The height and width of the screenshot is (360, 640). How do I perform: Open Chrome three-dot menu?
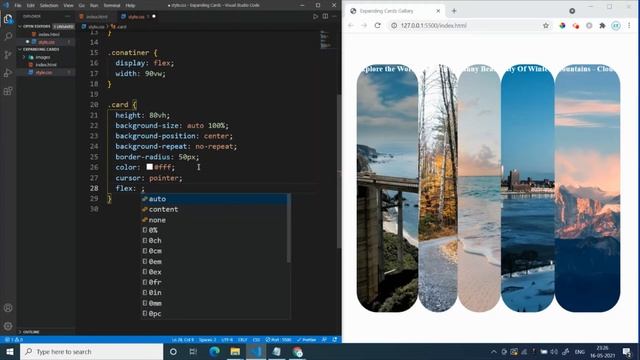tap(629, 25)
